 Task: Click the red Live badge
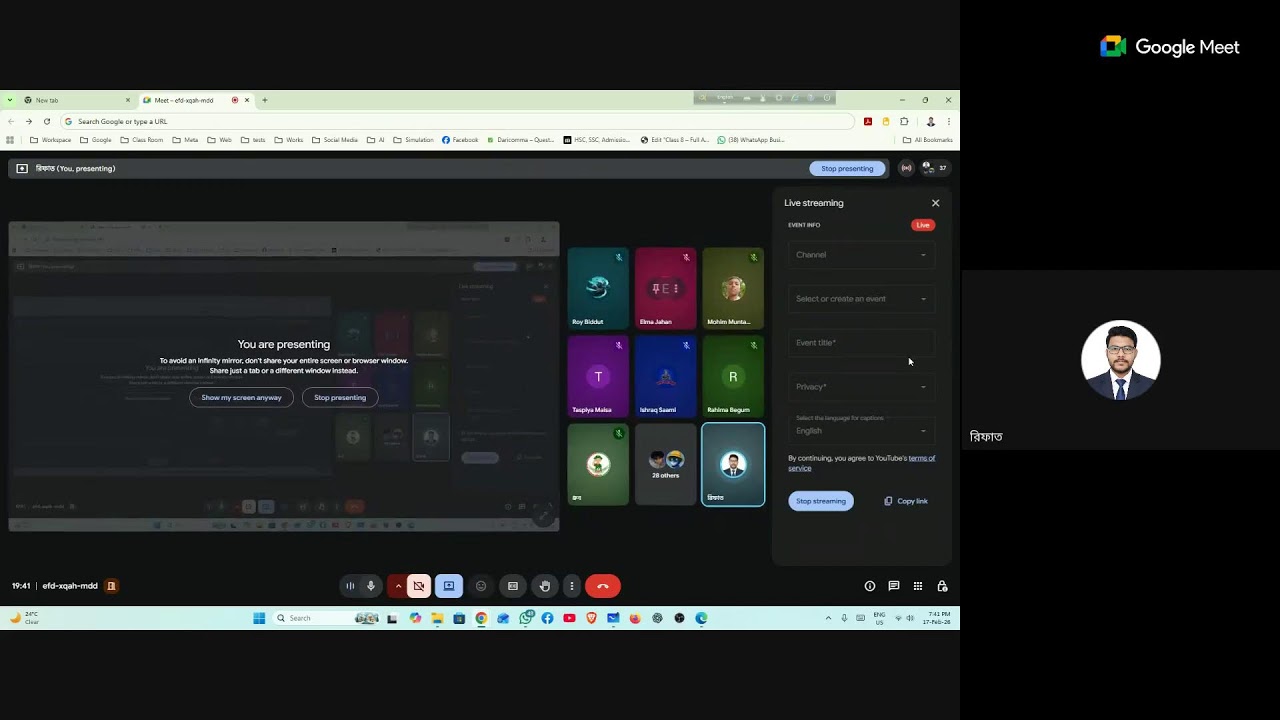pyautogui.click(x=923, y=225)
